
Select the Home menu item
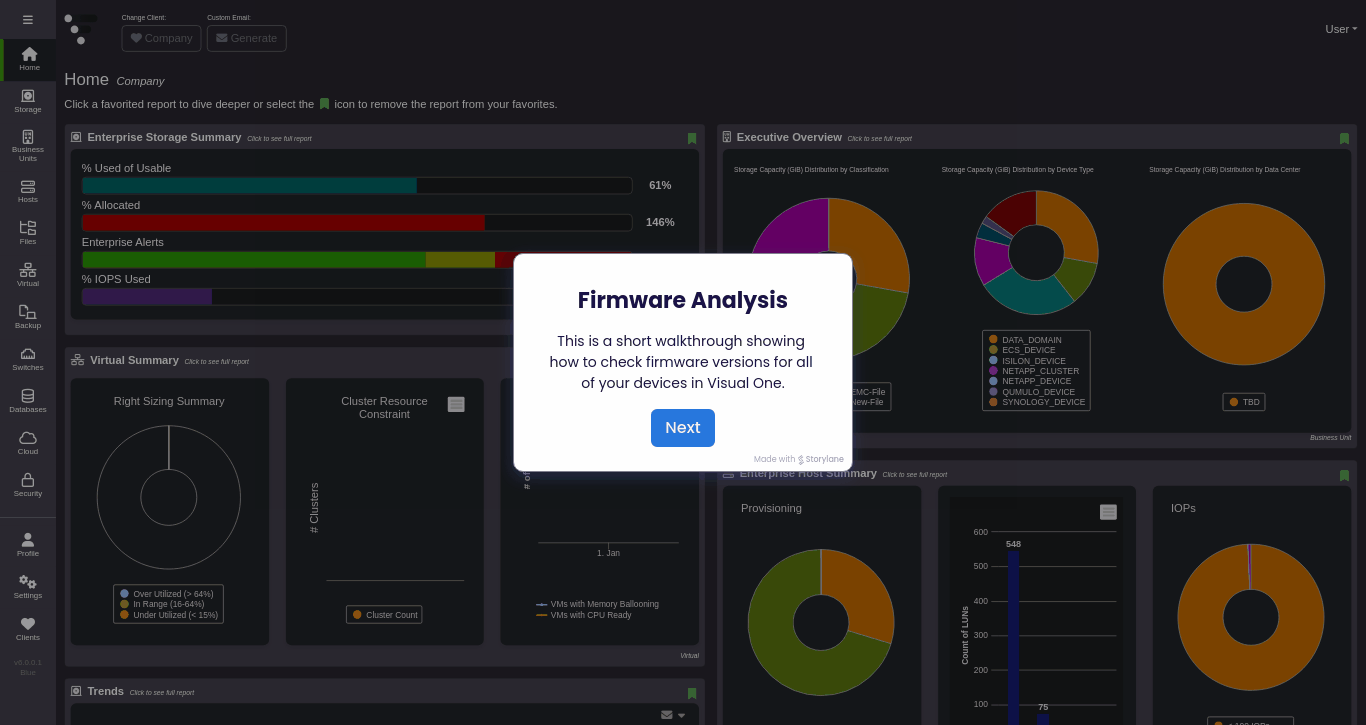29,59
